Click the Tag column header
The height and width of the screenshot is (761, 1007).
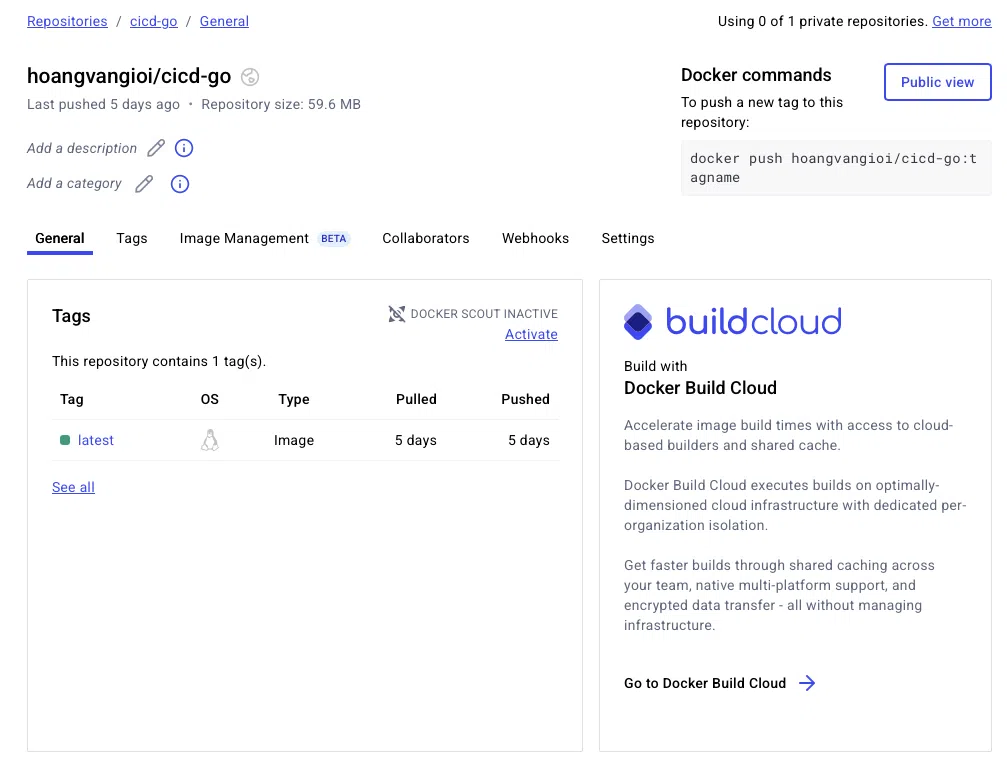[72, 399]
